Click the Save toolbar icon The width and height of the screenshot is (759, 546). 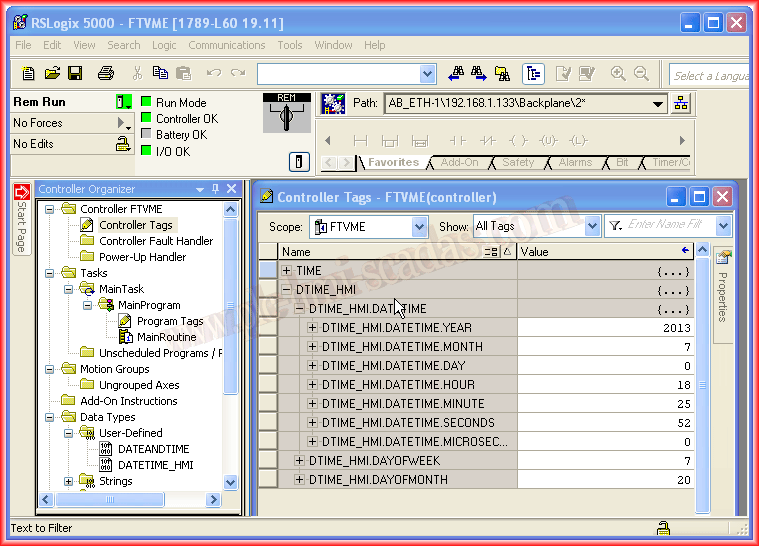[x=74, y=73]
